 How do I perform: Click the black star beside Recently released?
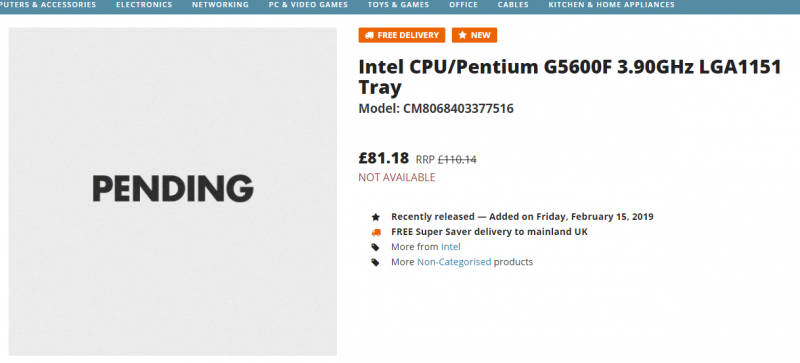pyautogui.click(x=376, y=217)
